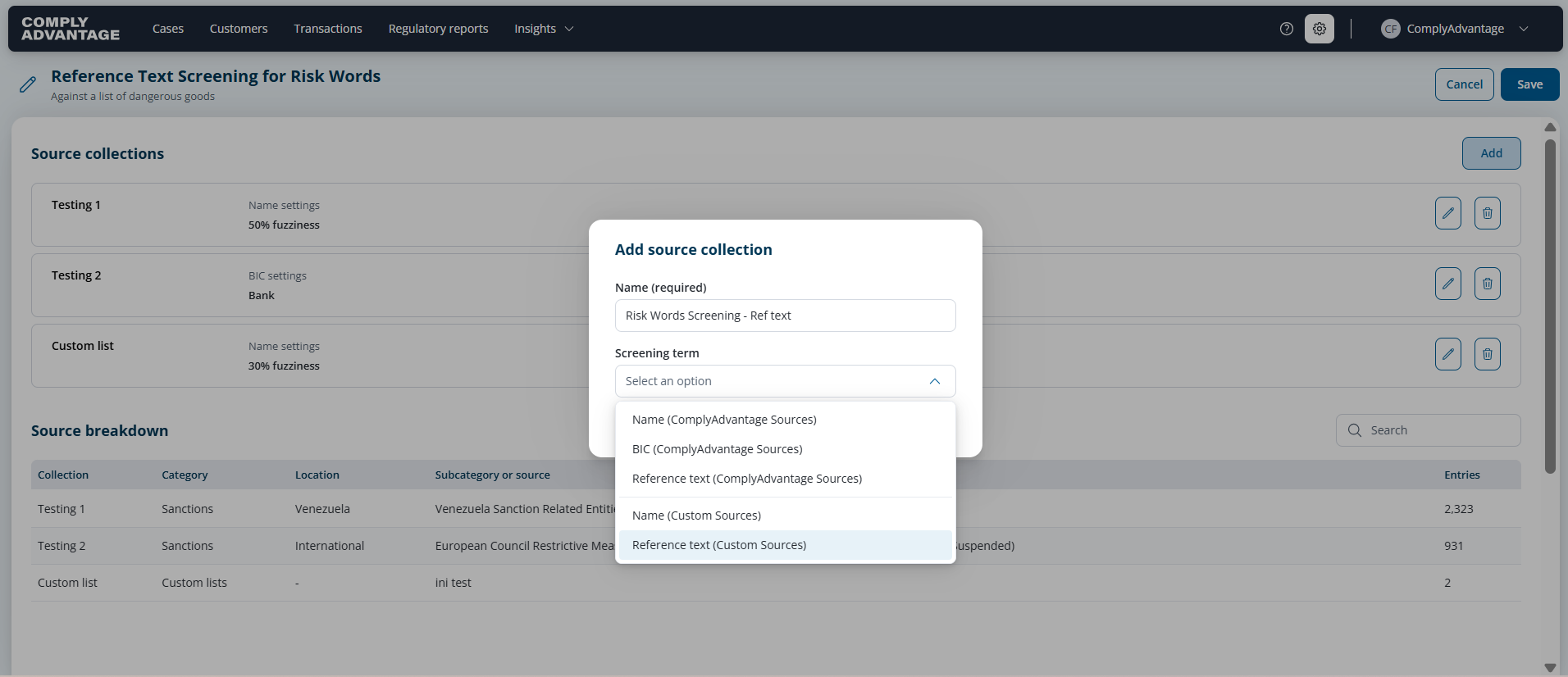Click the Category column header
The height and width of the screenshot is (677, 1568).
[185, 475]
